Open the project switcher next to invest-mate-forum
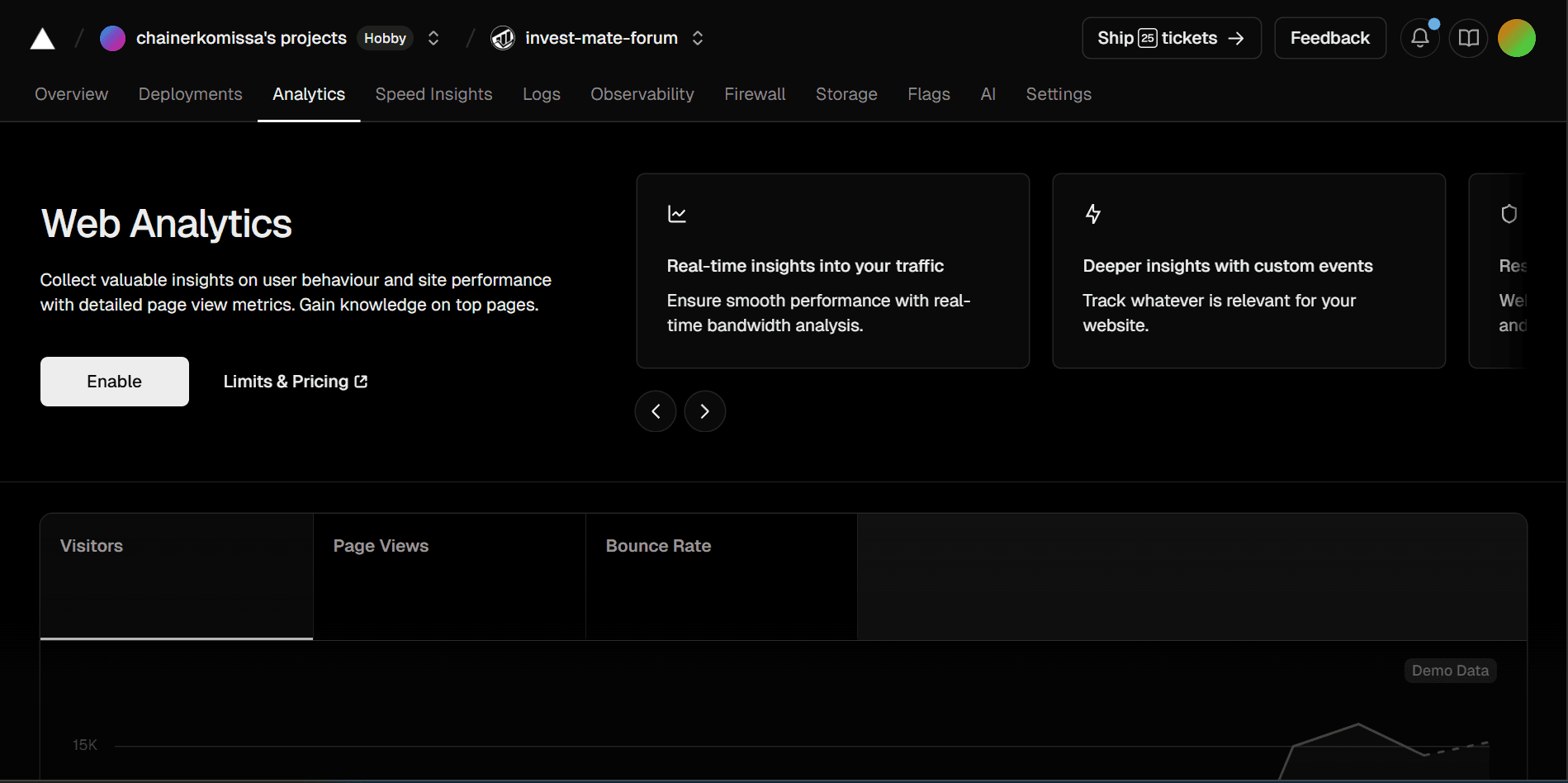The image size is (1568, 783). point(698,38)
